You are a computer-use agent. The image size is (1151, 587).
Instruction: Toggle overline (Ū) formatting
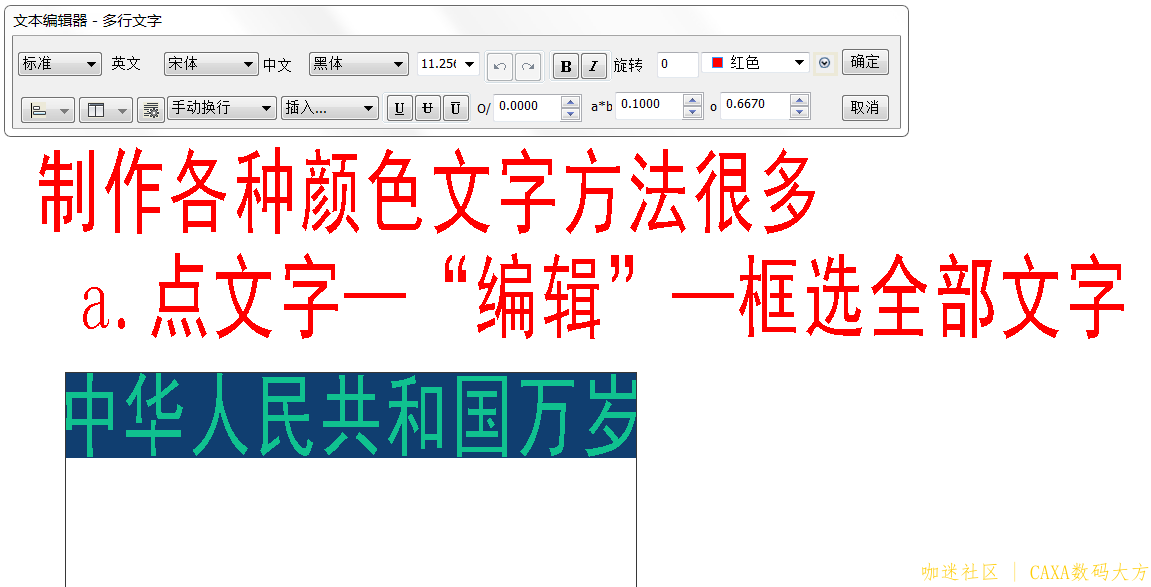[455, 109]
